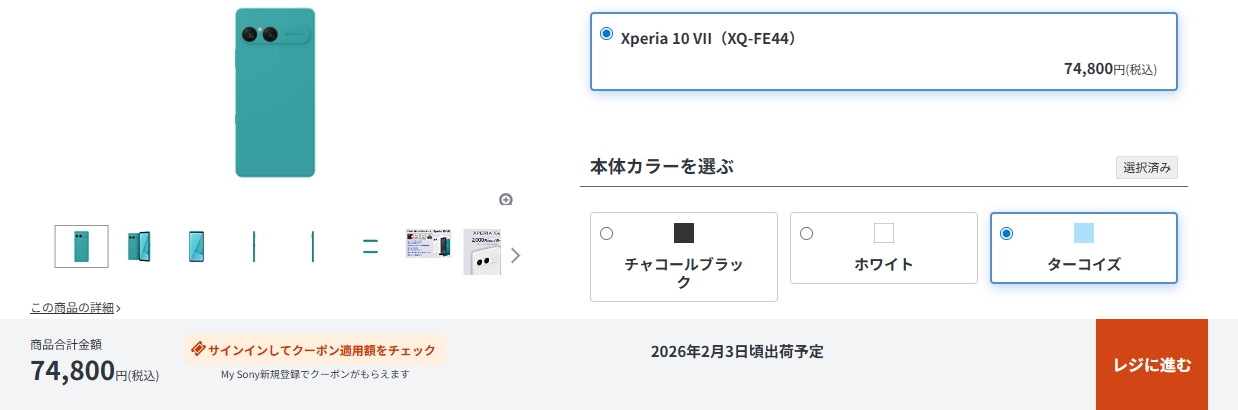View the first side profile thumbnail
Image resolution: width=1238 pixels, height=410 pixels.
coord(255,246)
